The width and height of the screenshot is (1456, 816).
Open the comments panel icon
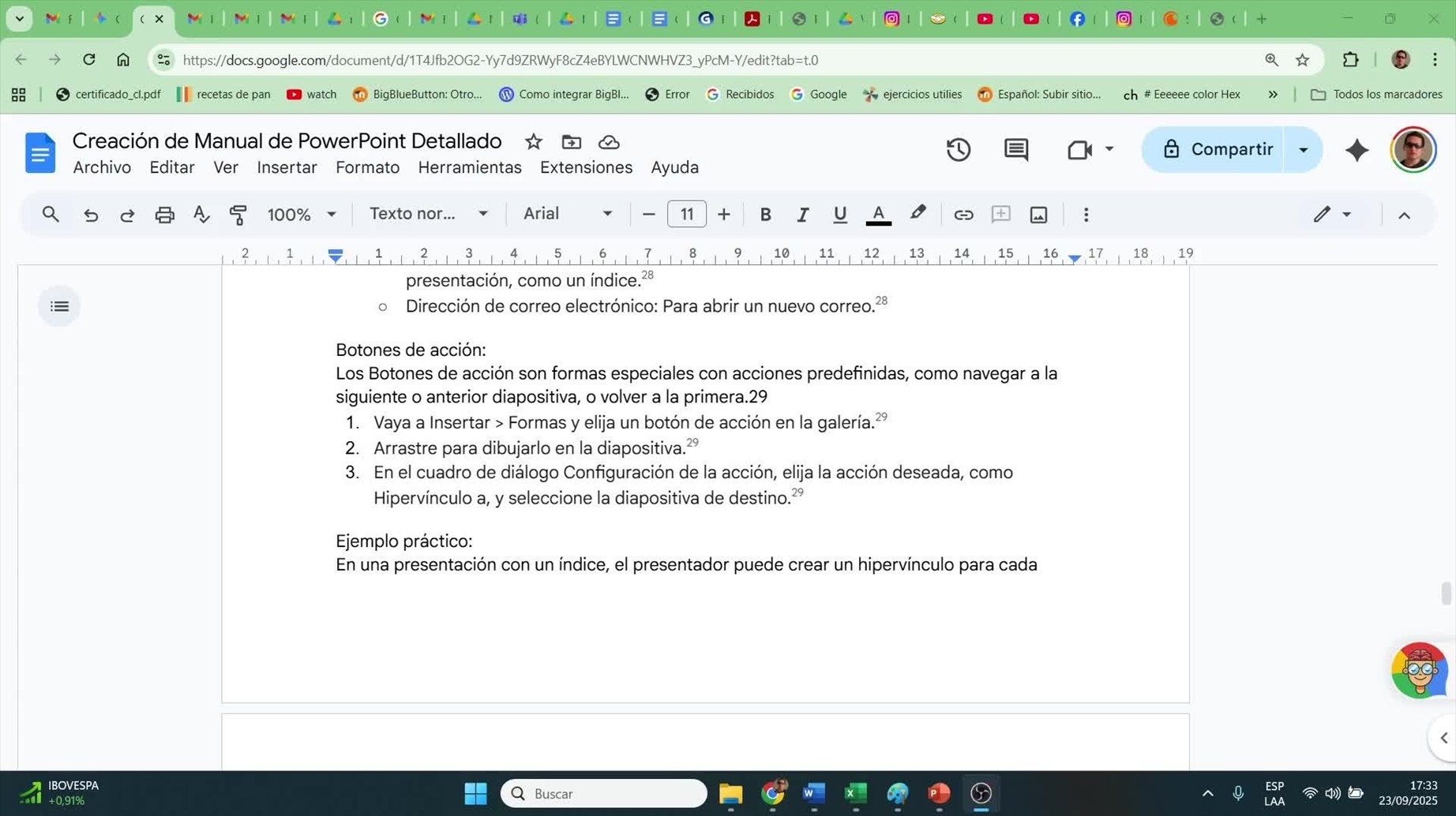pyautogui.click(x=1015, y=150)
